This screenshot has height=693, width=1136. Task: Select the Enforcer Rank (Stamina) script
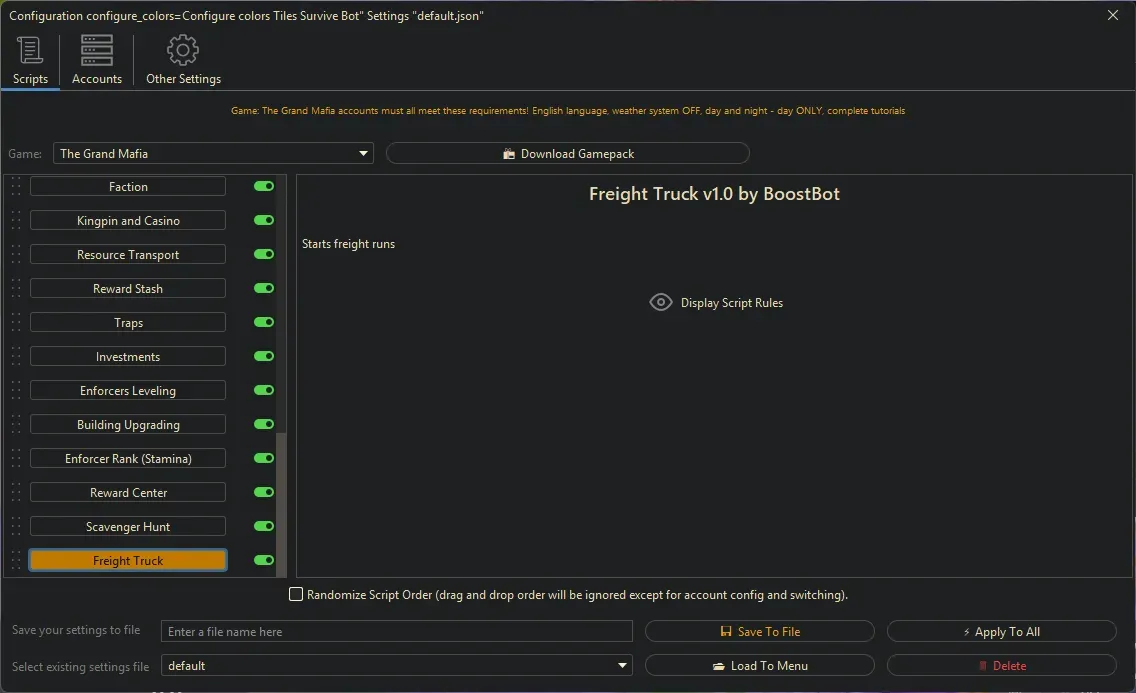point(128,459)
